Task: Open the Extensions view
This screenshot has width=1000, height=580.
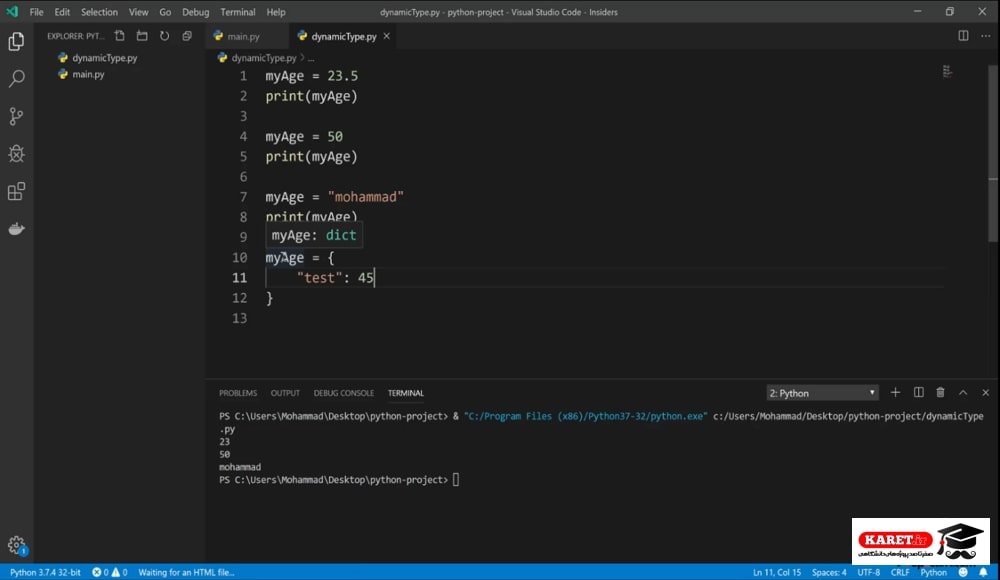Action: click(17, 191)
